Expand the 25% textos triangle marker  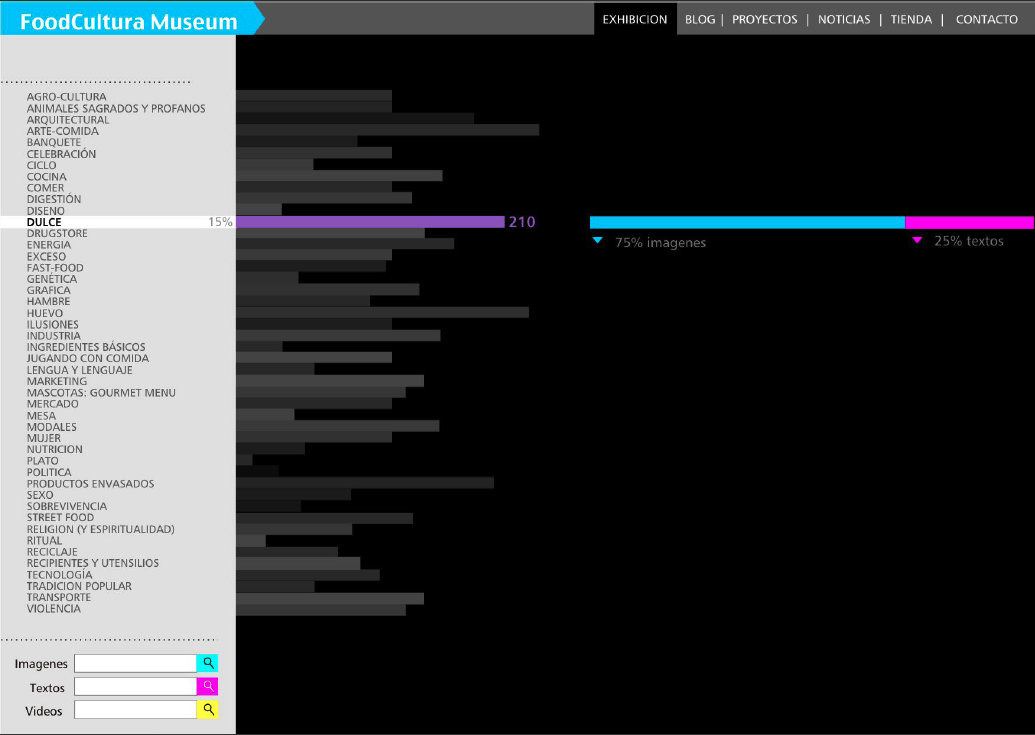(x=917, y=240)
